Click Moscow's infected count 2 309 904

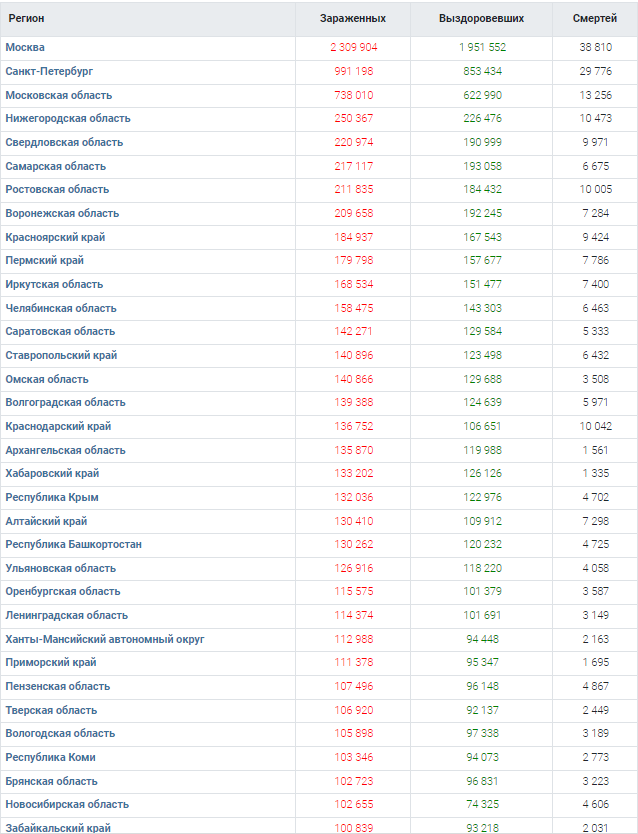point(353,47)
